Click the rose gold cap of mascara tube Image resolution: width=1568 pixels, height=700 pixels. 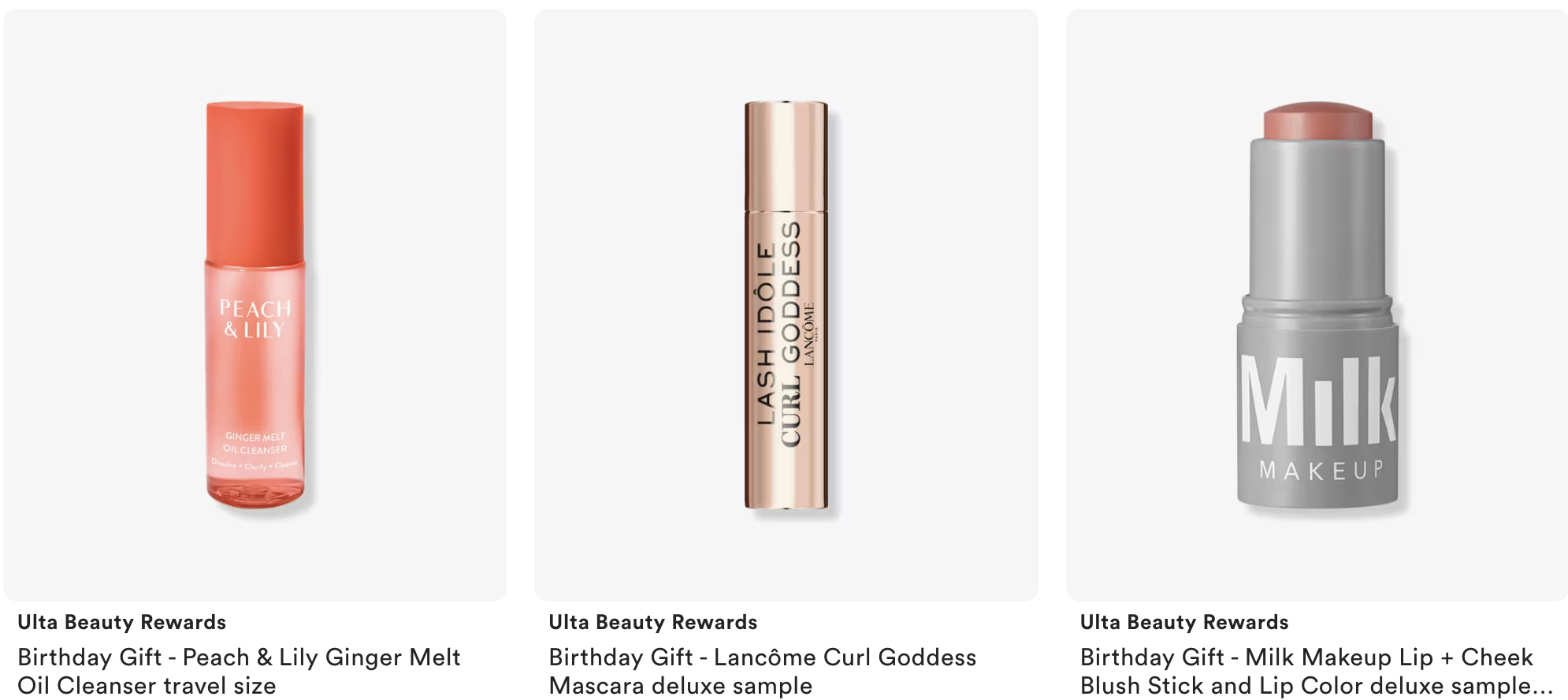click(786, 156)
